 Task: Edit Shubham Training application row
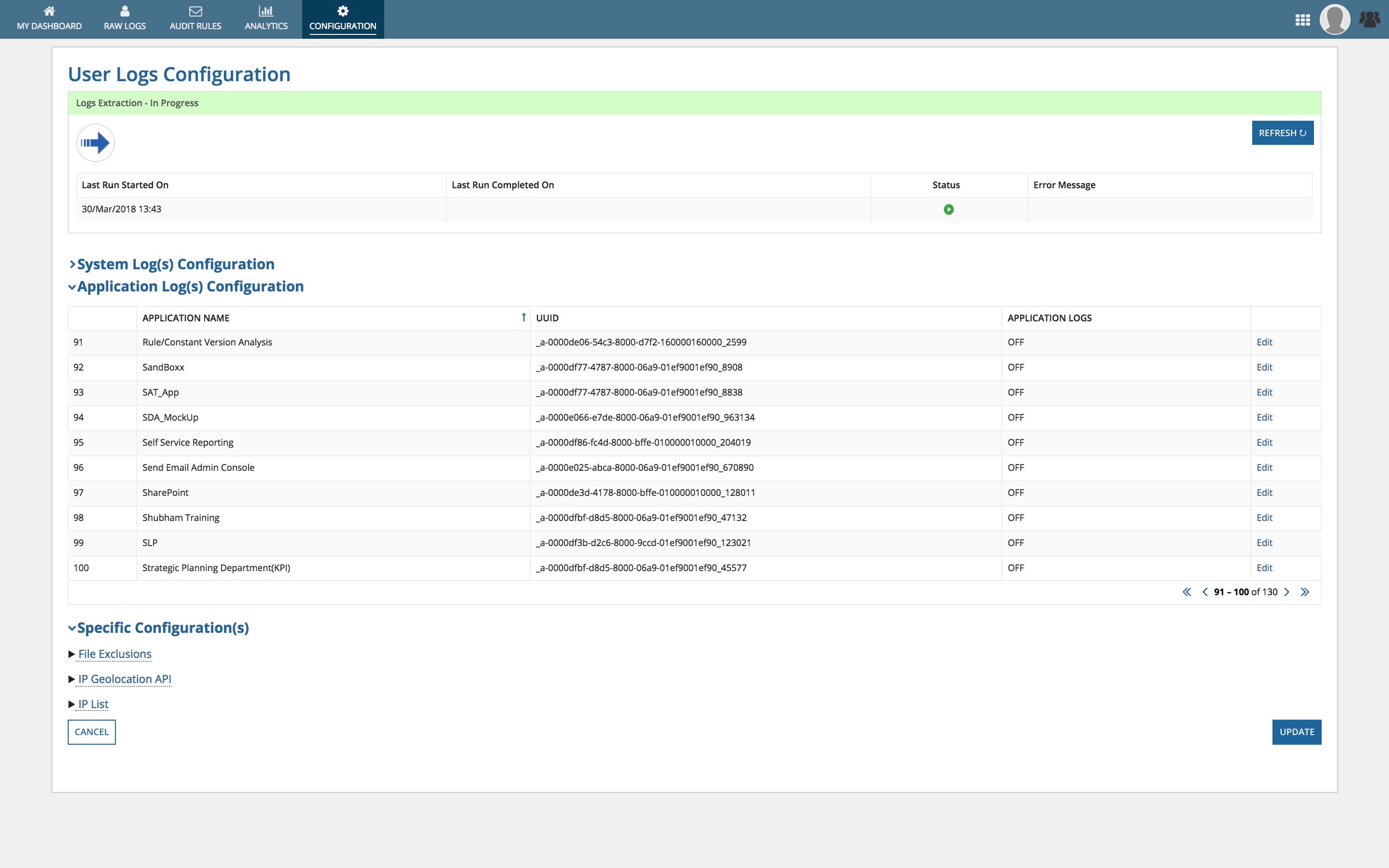(1264, 518)
